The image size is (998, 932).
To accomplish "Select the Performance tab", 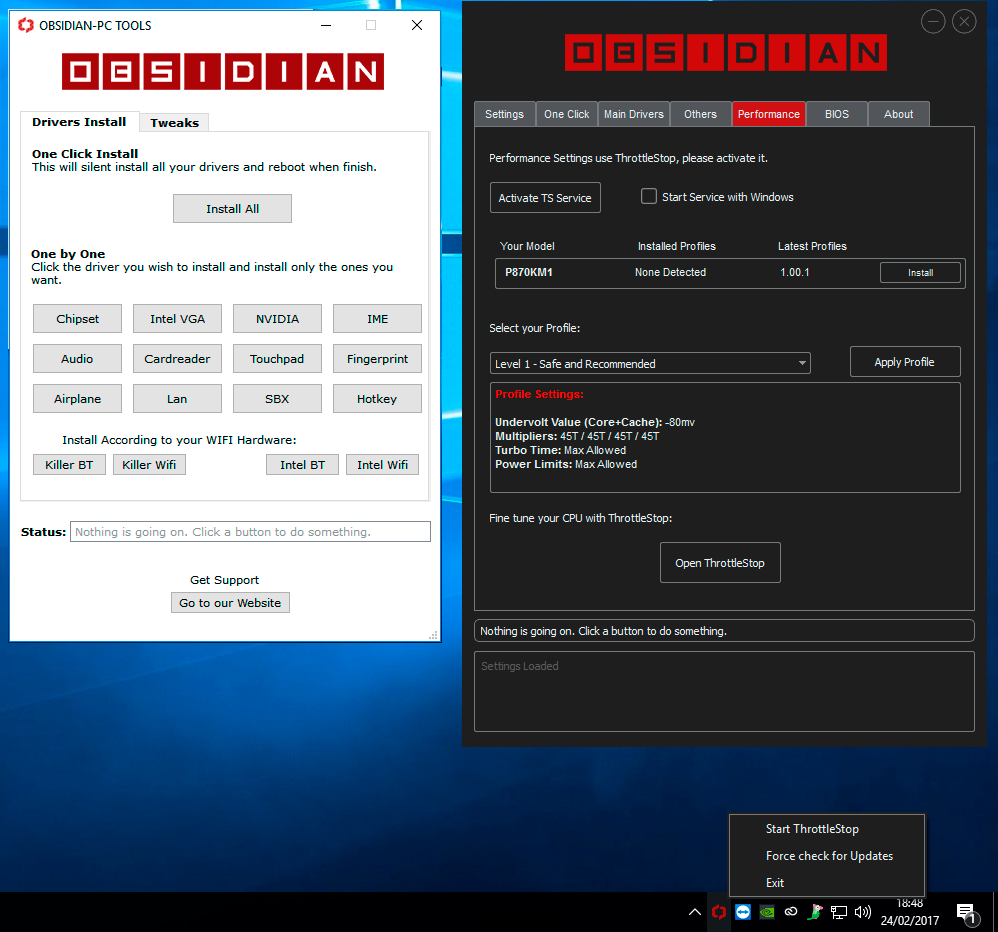I will (768, 114).
